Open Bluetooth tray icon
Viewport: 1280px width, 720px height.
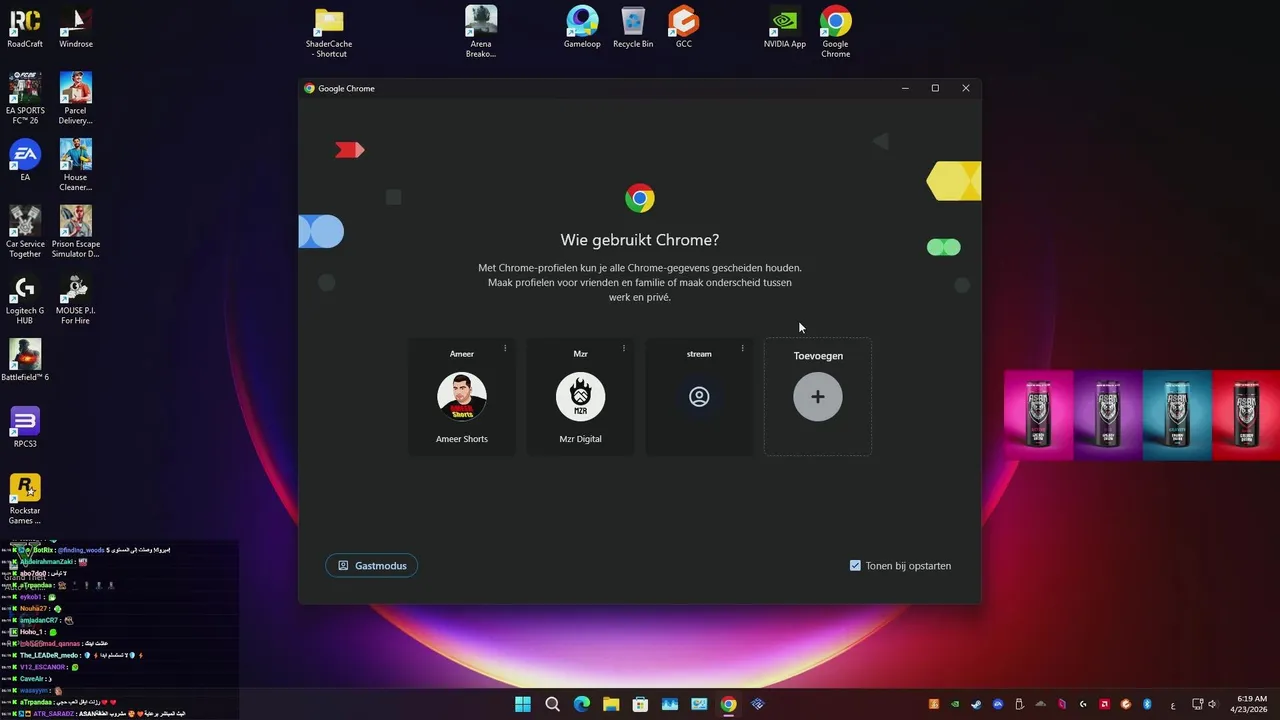pyautogui.click(x=1147, y=704)
